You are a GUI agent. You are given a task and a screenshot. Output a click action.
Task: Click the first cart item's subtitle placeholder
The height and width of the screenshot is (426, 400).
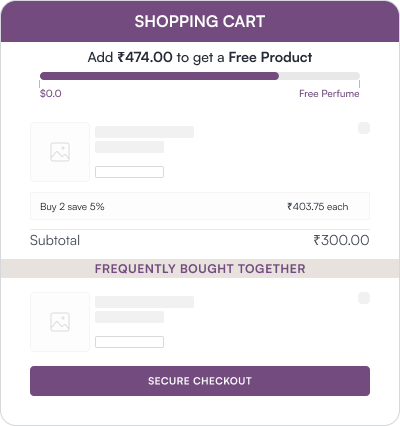(x=129, y=147)
